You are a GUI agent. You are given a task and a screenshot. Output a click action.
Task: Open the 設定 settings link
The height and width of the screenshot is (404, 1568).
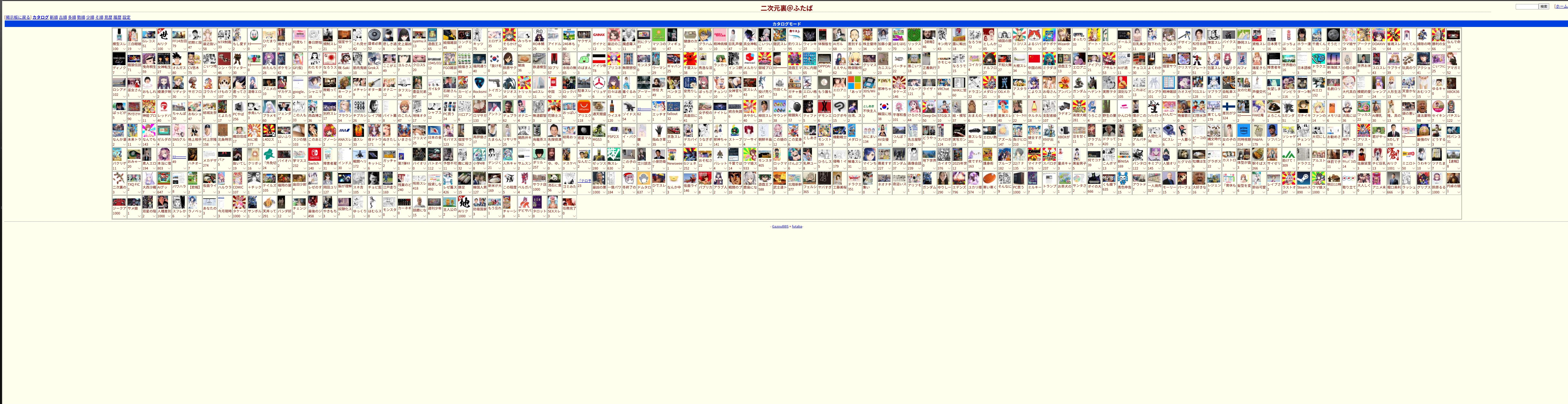point(127,18)
